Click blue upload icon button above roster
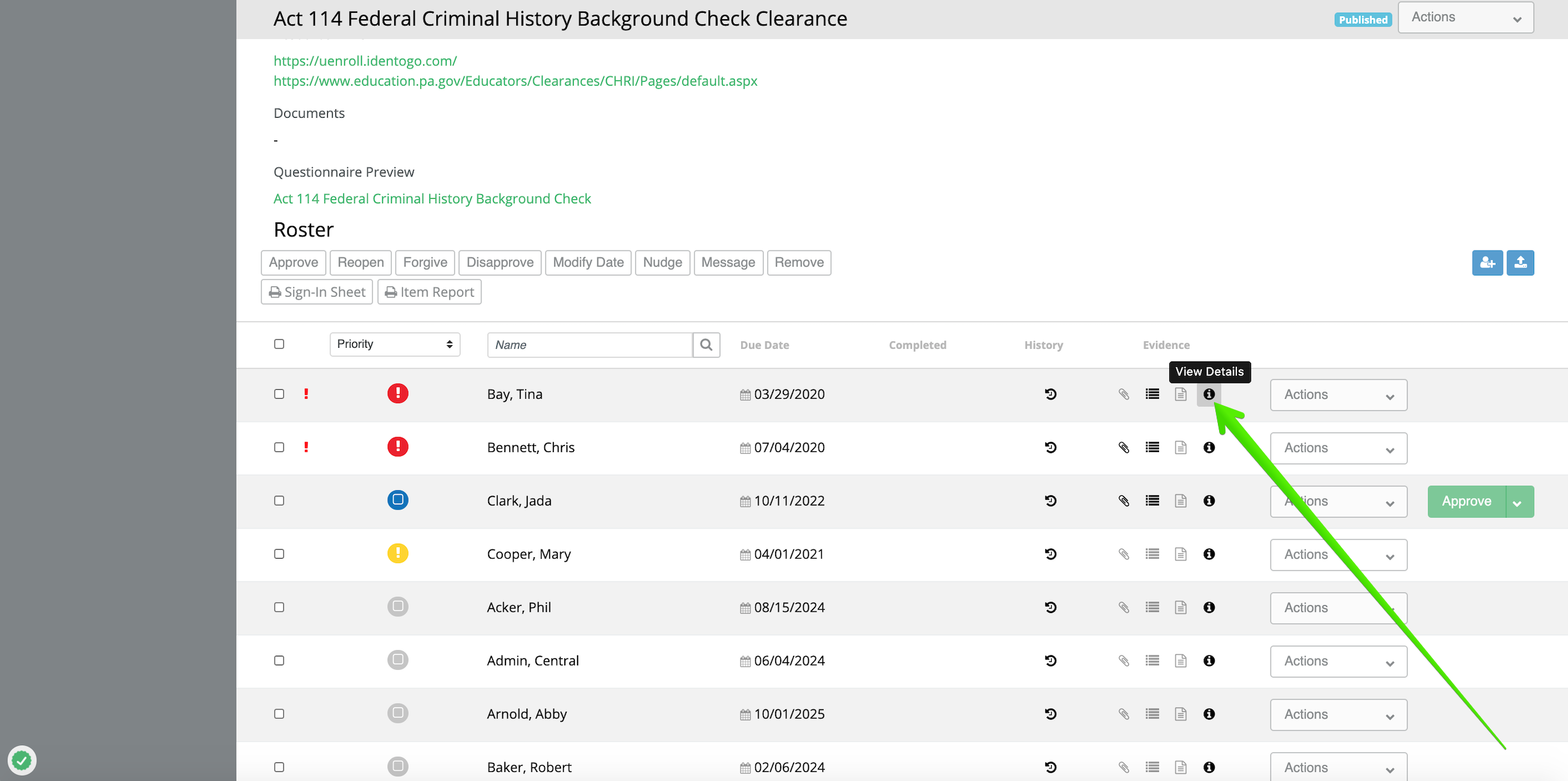This screenshot has height=781, width=1568. (1520, 263)
